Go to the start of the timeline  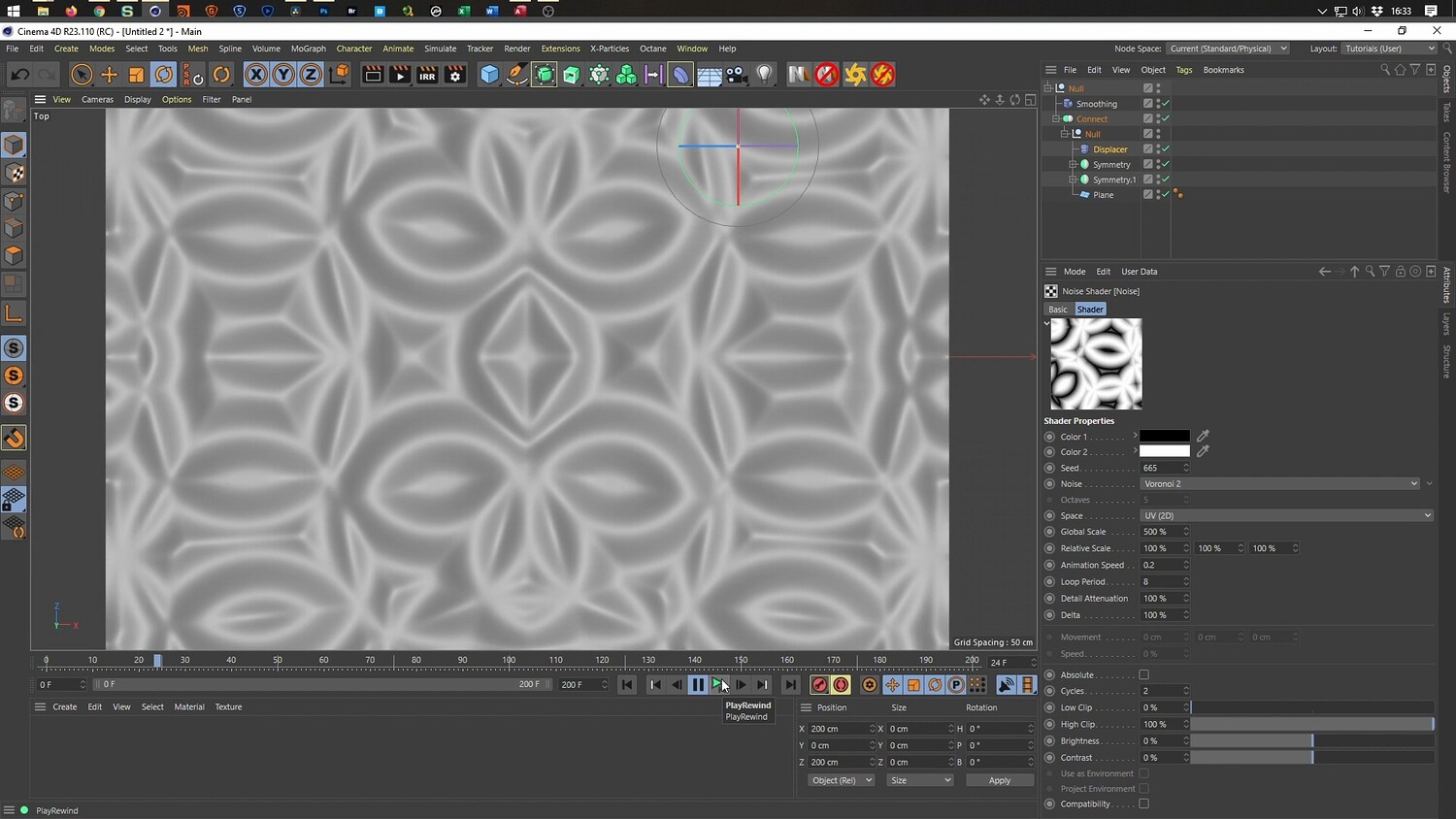pos(627,685)
